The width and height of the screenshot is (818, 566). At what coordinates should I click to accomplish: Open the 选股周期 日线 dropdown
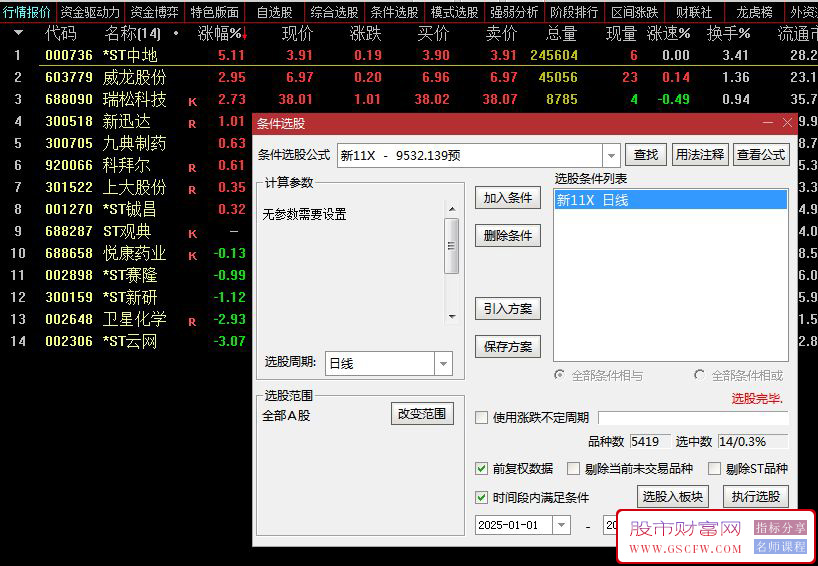point(443,364)
